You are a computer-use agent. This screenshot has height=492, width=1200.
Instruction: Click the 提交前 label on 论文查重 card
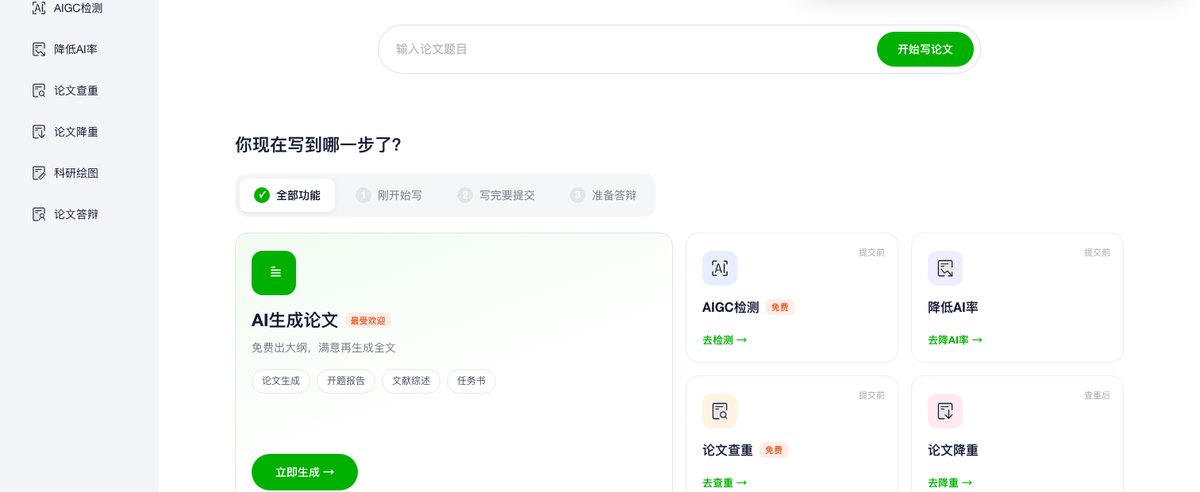871,396
